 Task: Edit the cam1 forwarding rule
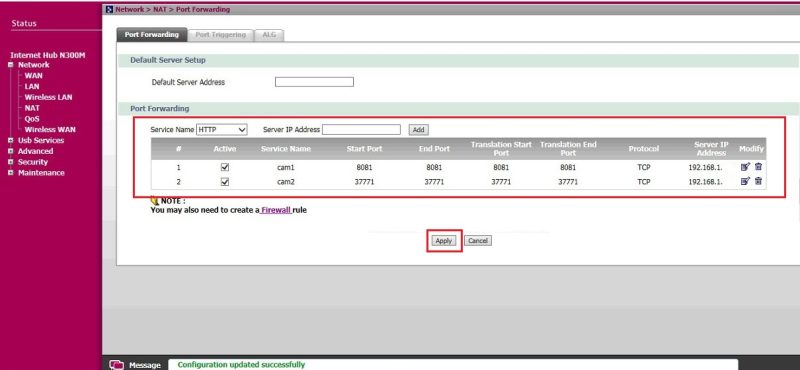pos(745,167)
